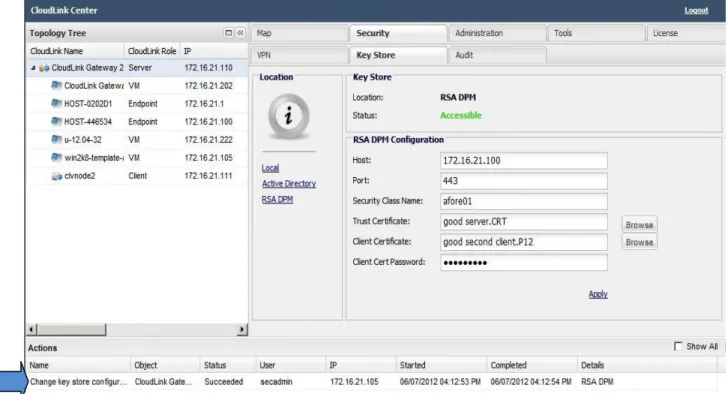Click the Apply link
Screen dimensions: 728x394
[598, 294]
